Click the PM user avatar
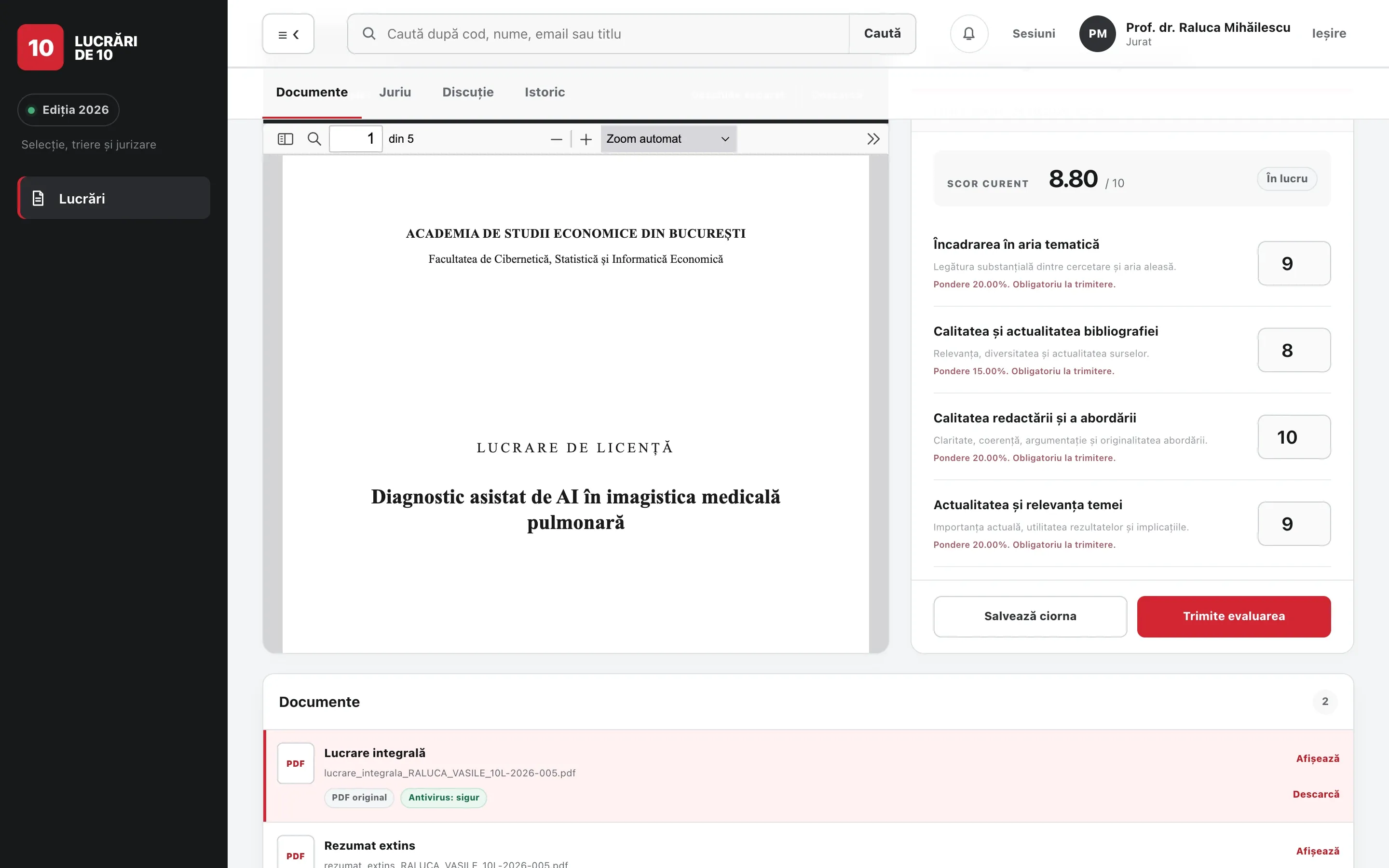Viewport: 1389px width, 868px height. (x=1097, y=34)
